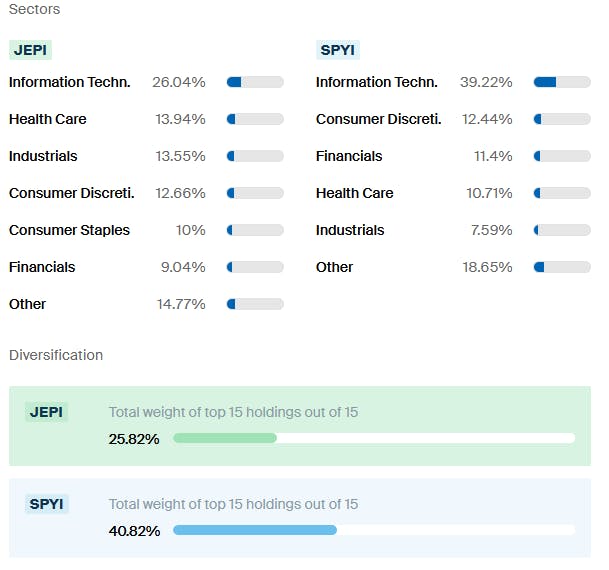This screenshot has width=609, height=570.
Task: Select SPYI Health Care sector label
Action: (x=355, y=193)
